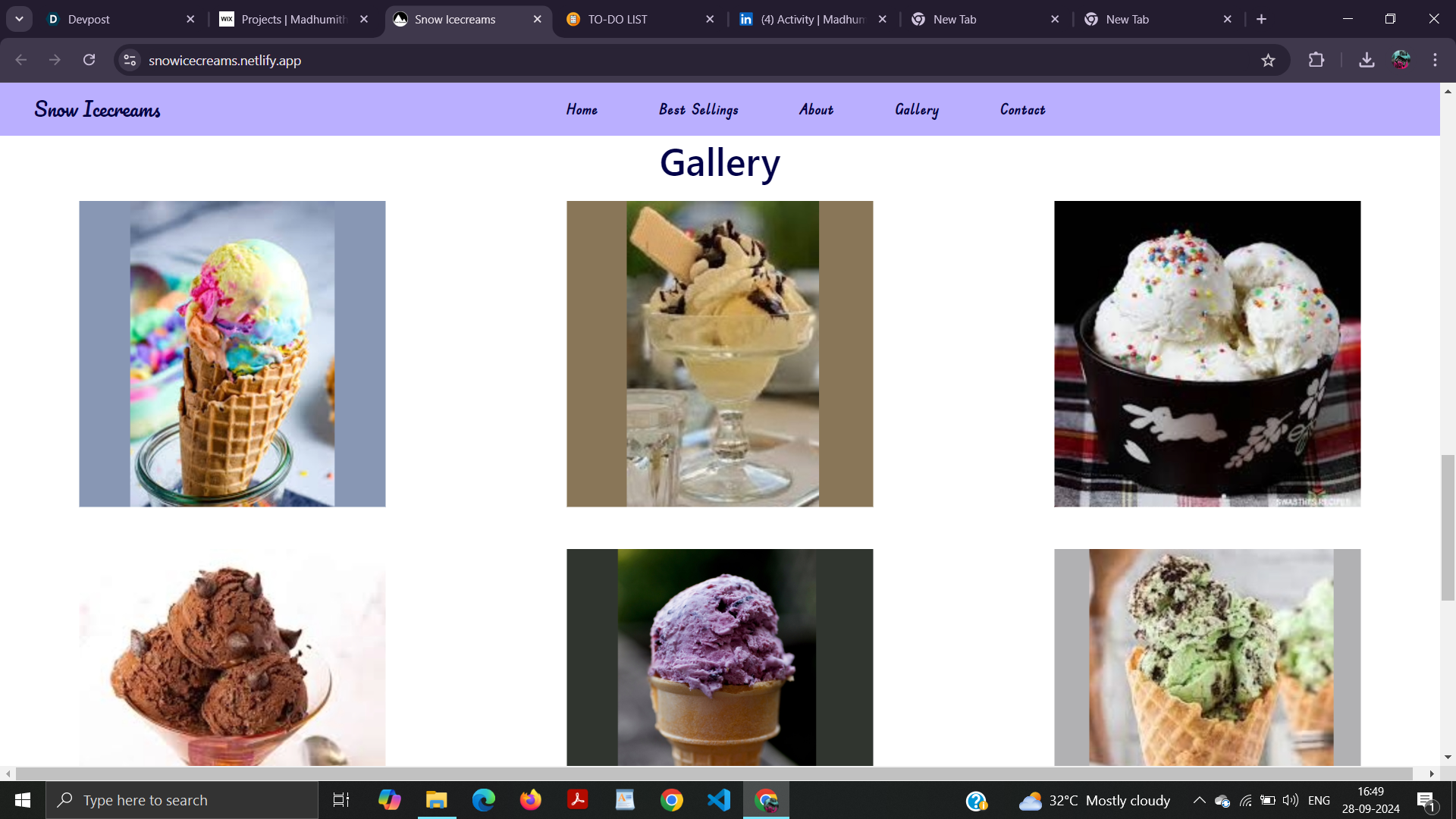The width and height of the screenshot is (1456, 819).
Task: Show hidden system tray icons chevron
Action: [x=1199, y=800]
